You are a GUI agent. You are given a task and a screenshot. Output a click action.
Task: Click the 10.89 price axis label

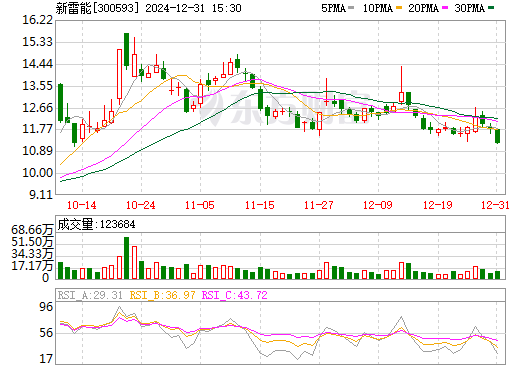pyautogui.click(x=38, y=151)
